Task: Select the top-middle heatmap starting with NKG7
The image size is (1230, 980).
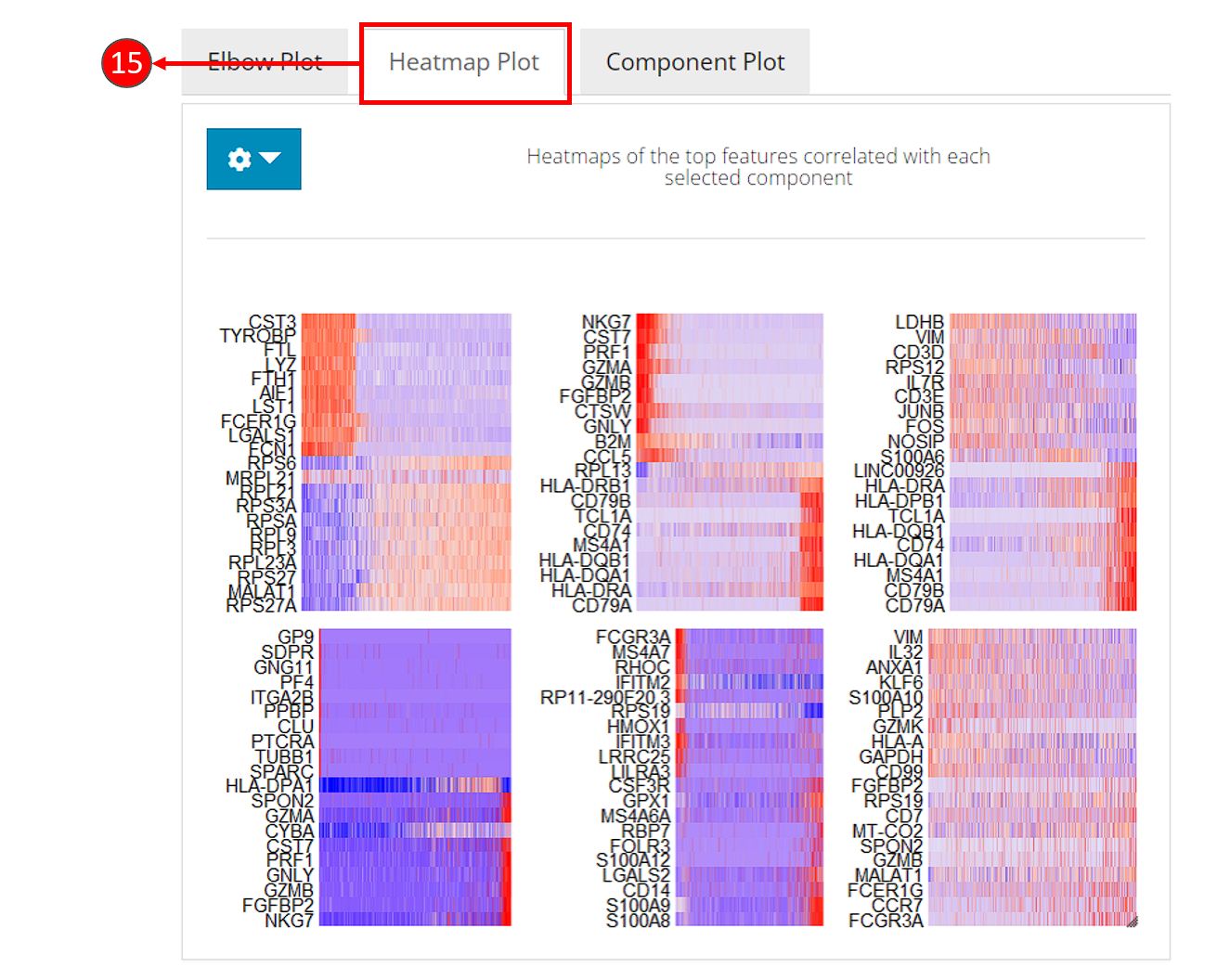Action: point(730,462)
